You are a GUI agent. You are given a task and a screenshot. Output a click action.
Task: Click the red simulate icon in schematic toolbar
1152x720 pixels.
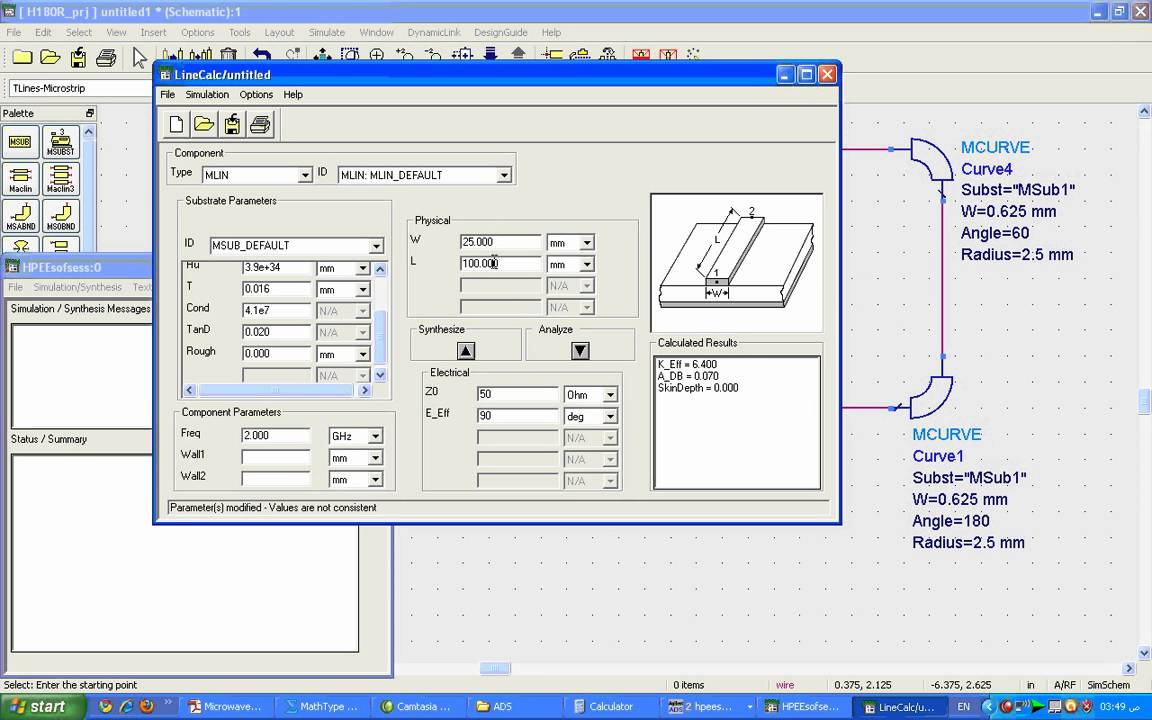641,54
